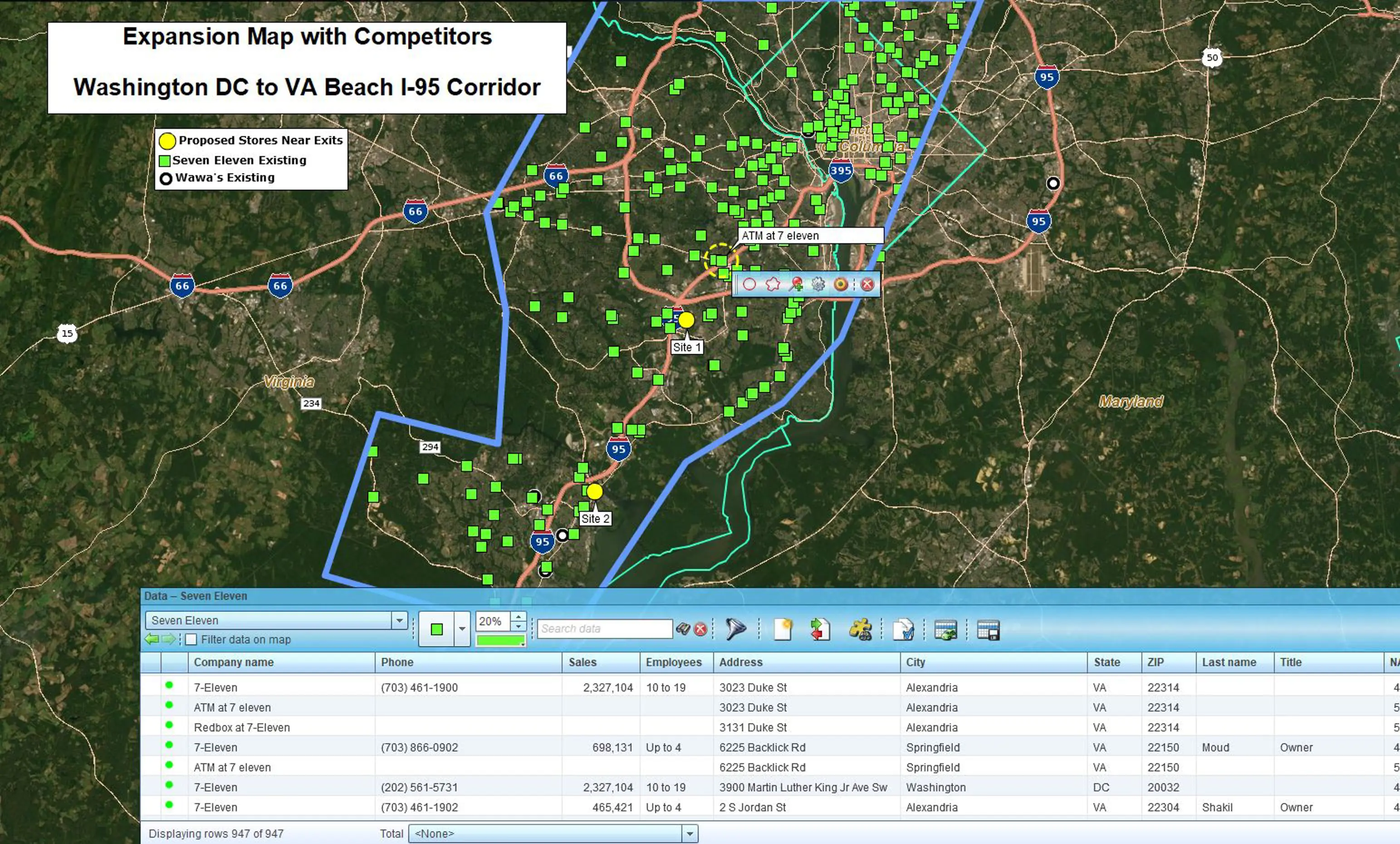The image size is (1400, 844).
Task: Click the import/export arrows document icon
Action: coord(820,630)
